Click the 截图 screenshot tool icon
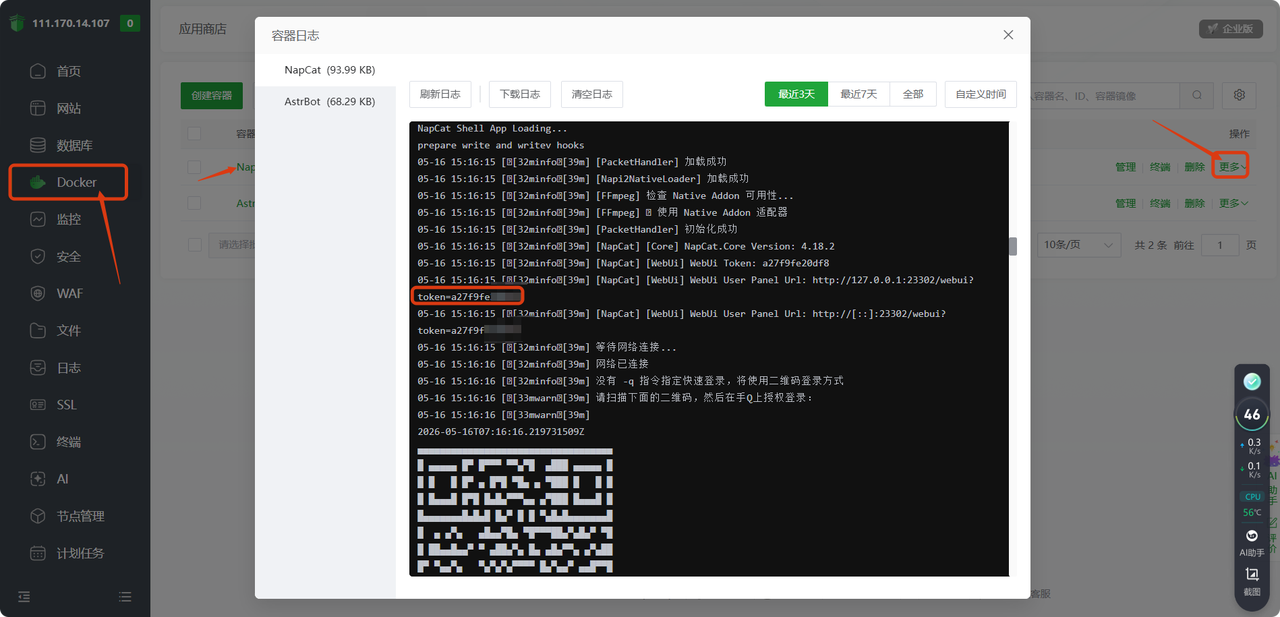Screen dimensions: 1280x617 click(x=1252, y=580)
